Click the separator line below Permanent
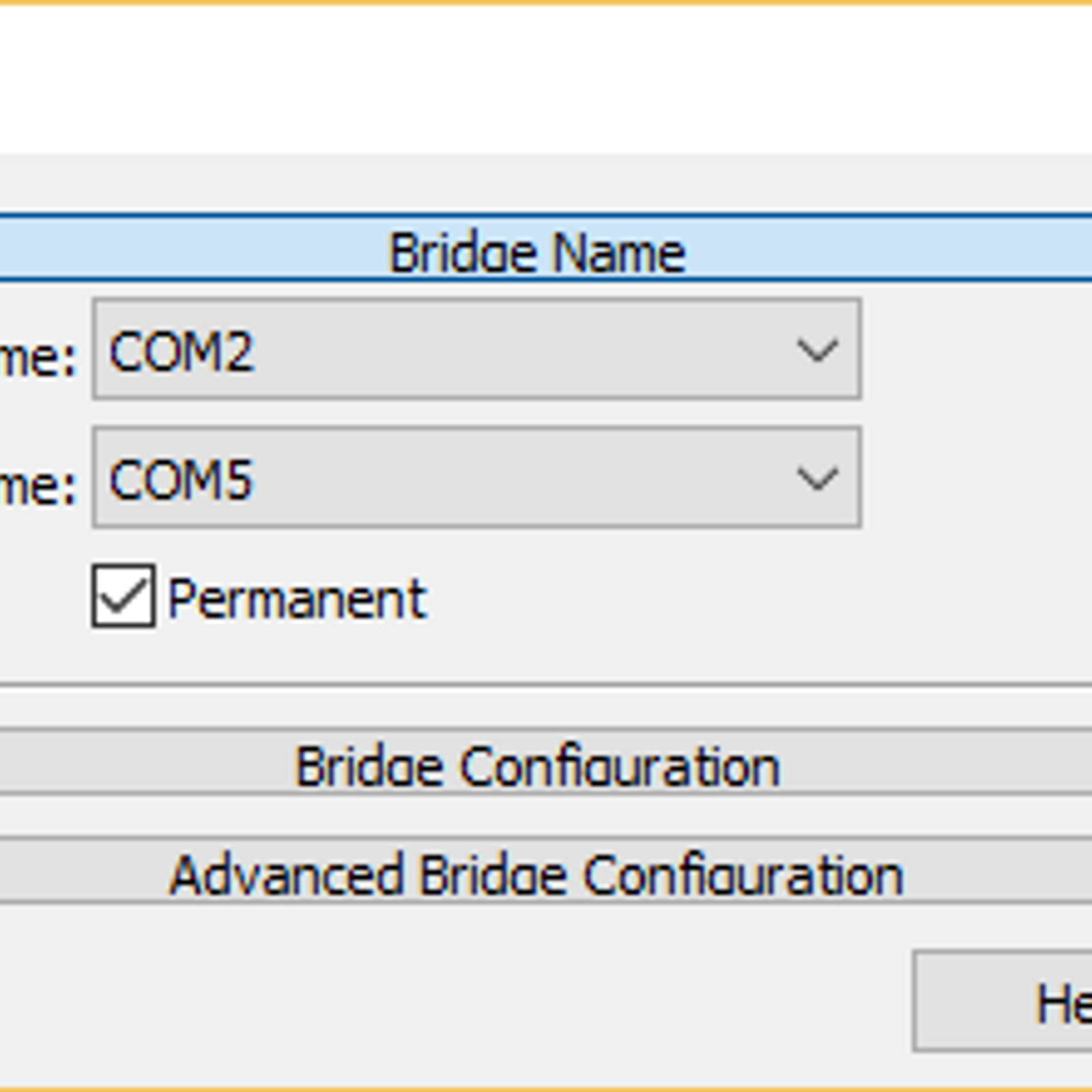The height and width of the screenshot is (1092, 1092). point(546,683)
